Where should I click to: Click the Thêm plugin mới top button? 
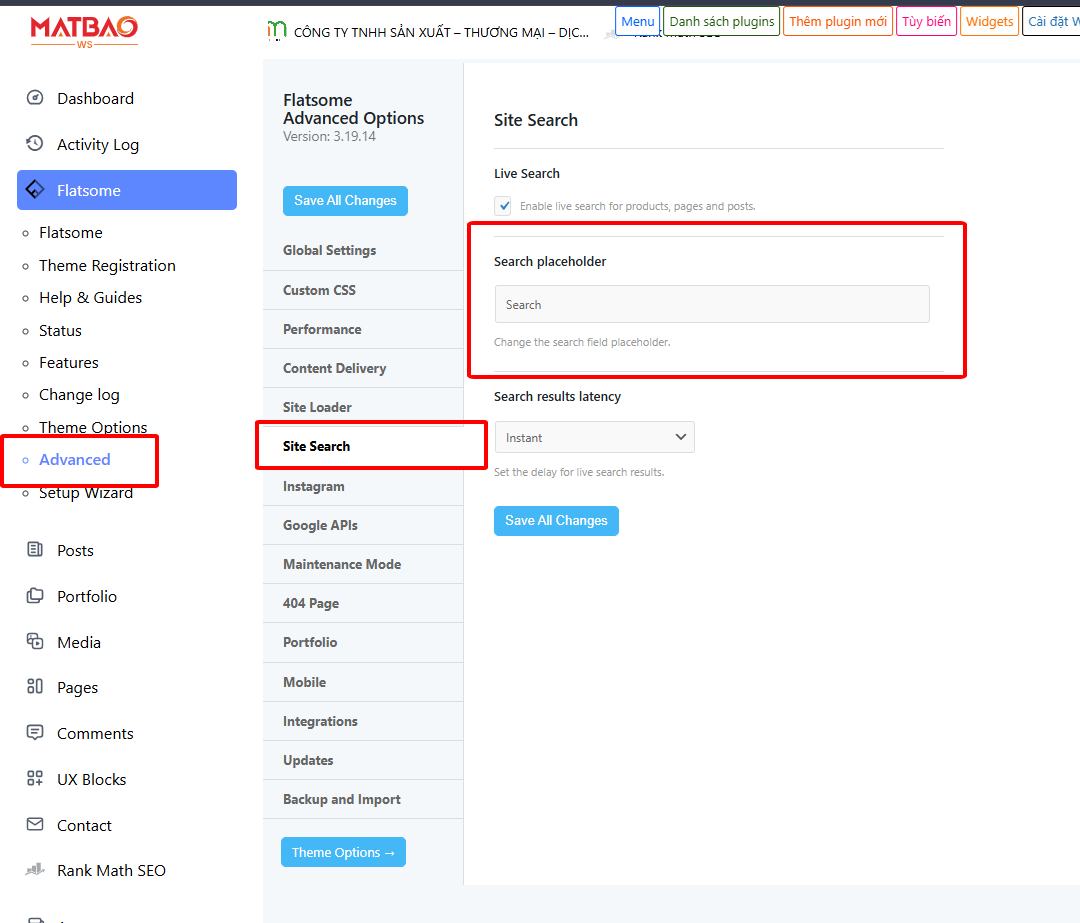(837, 21)
